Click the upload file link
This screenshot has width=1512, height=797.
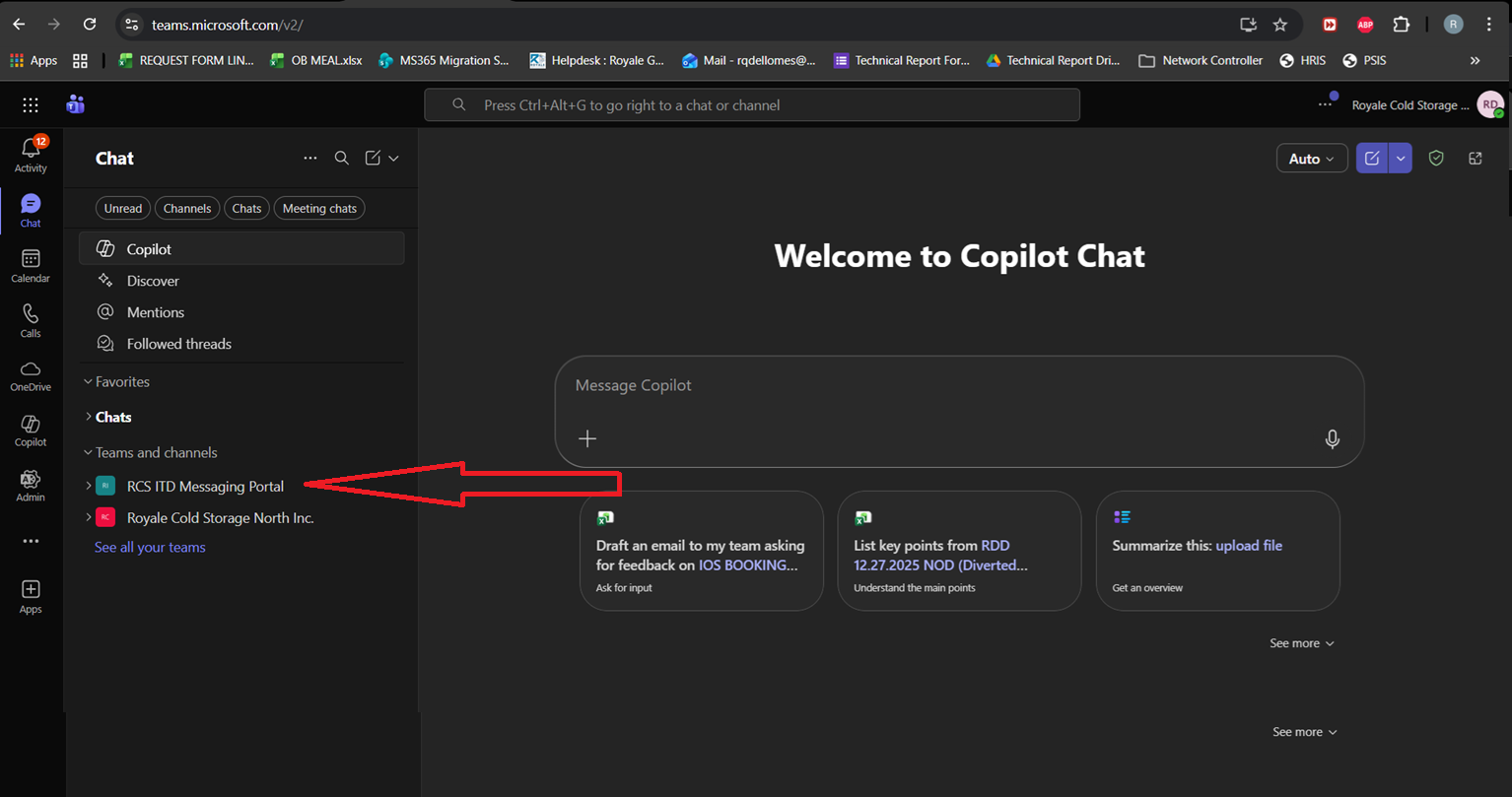point(1249,545)
